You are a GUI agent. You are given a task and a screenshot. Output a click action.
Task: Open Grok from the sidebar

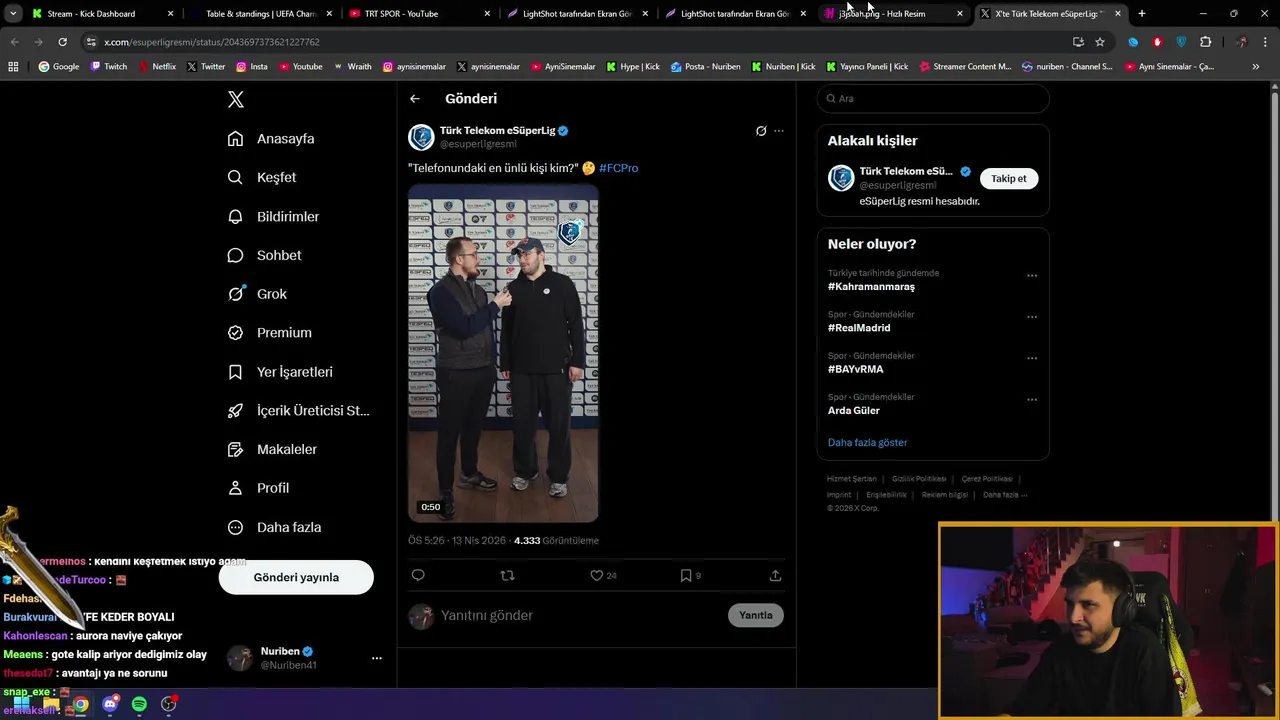(x=257, y=294)
